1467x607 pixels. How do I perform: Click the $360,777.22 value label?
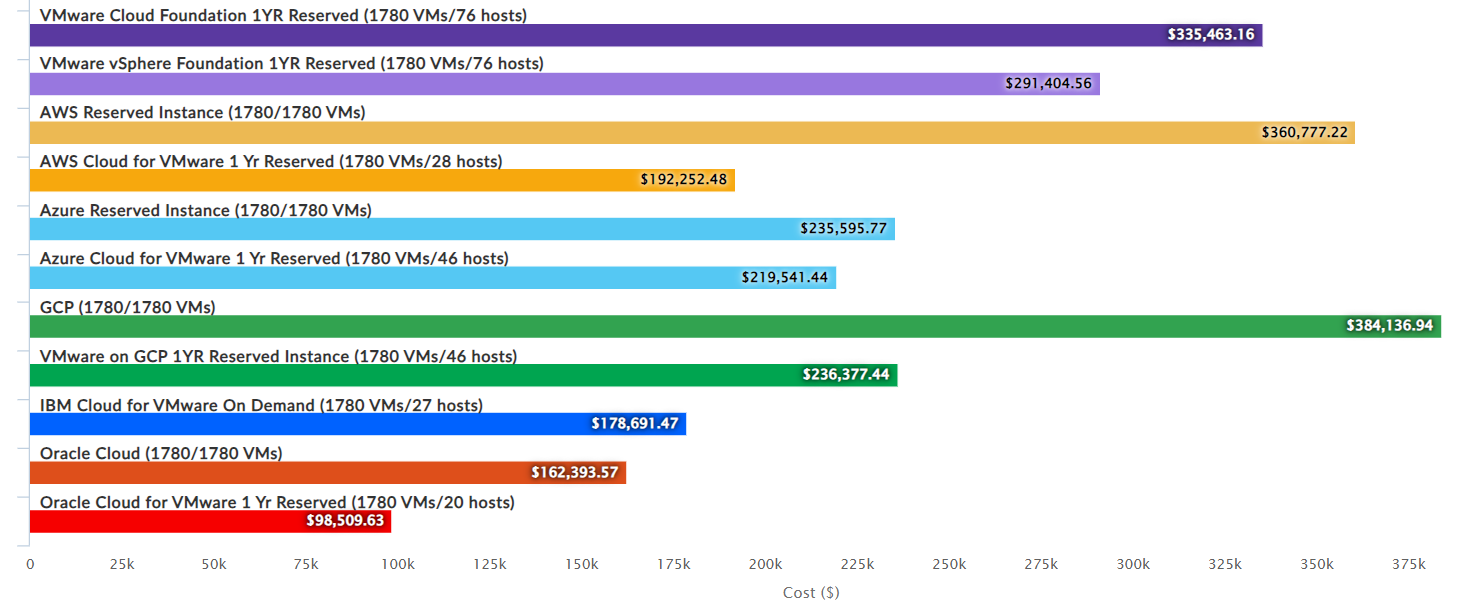[x=1304, y=133]
